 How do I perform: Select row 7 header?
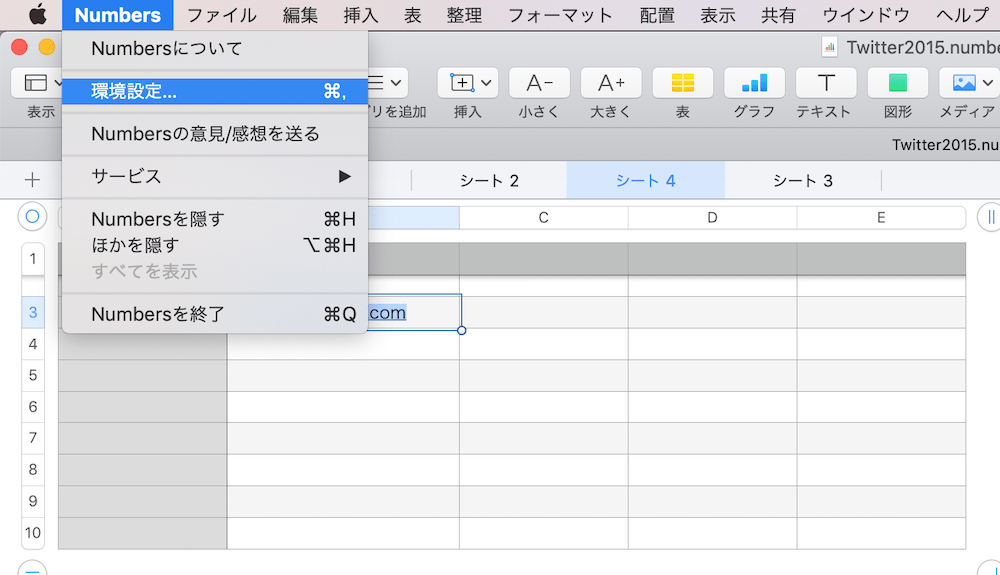33,438
